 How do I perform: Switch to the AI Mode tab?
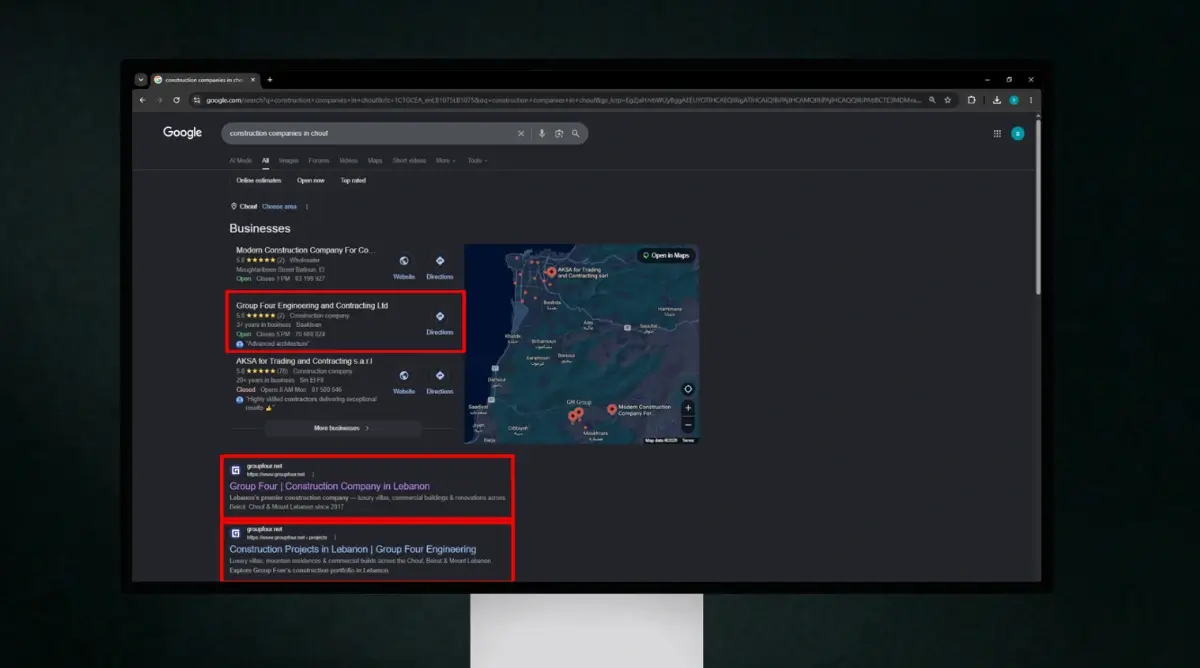coord(240,160)
